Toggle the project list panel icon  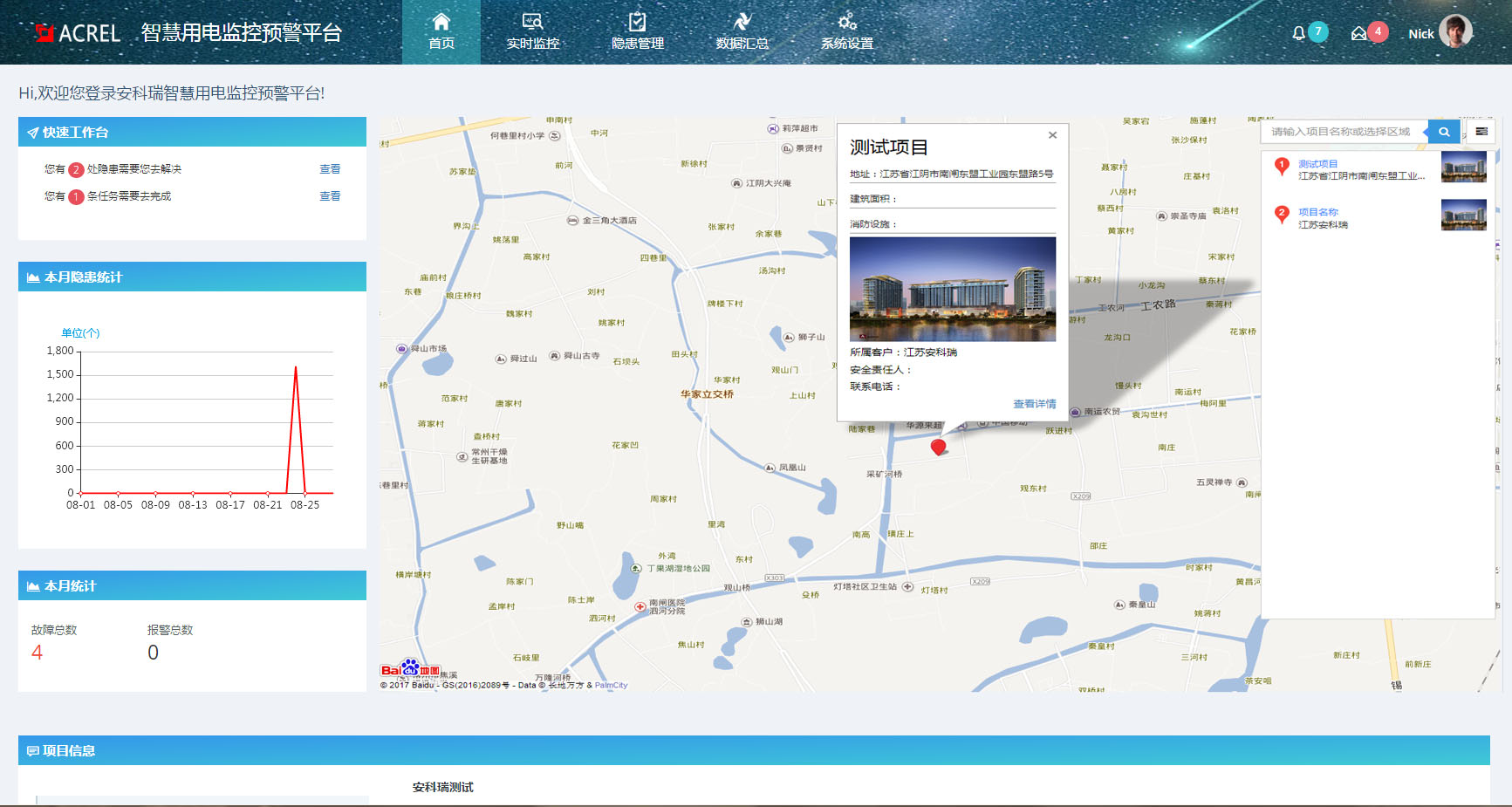pyautogui.click(x=1481, y=132)
